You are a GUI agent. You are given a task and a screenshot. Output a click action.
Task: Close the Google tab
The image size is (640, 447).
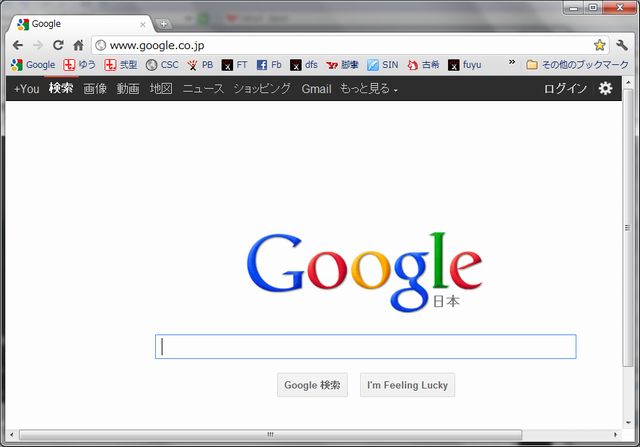(x=142, y=24)
